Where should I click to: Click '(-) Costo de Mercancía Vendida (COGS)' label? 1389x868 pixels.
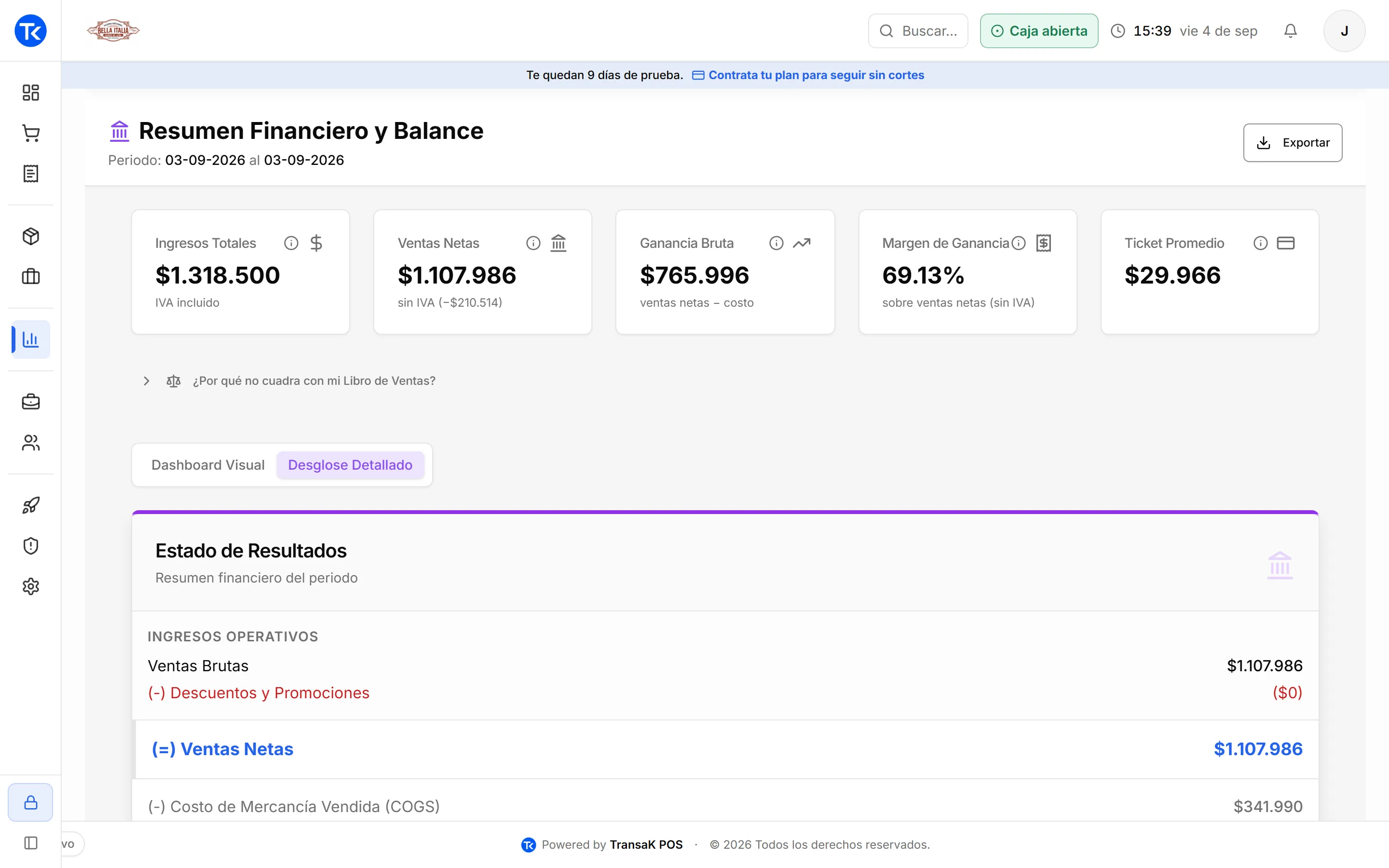pos(294,807)
